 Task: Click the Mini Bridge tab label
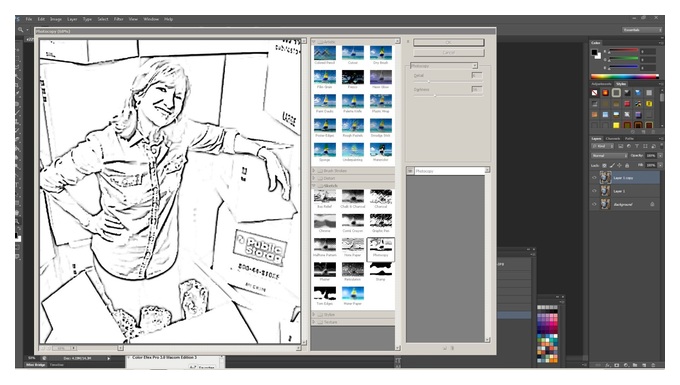tap(36, 365)
